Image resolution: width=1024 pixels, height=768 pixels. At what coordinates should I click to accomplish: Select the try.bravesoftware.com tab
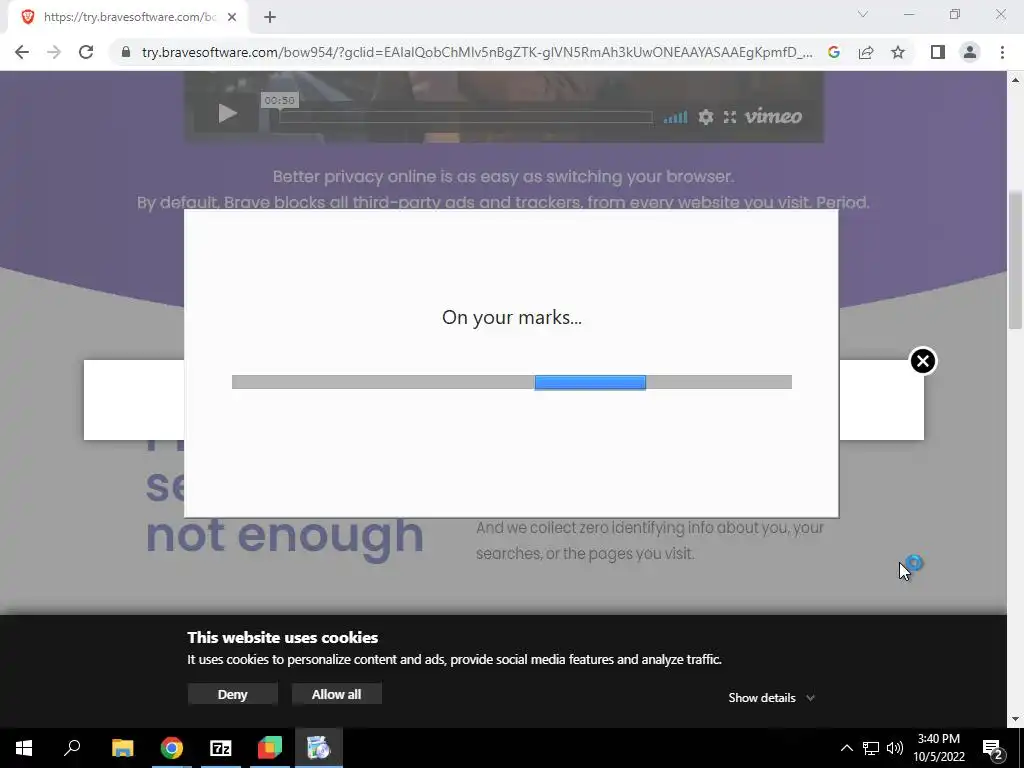click(127, 17)
